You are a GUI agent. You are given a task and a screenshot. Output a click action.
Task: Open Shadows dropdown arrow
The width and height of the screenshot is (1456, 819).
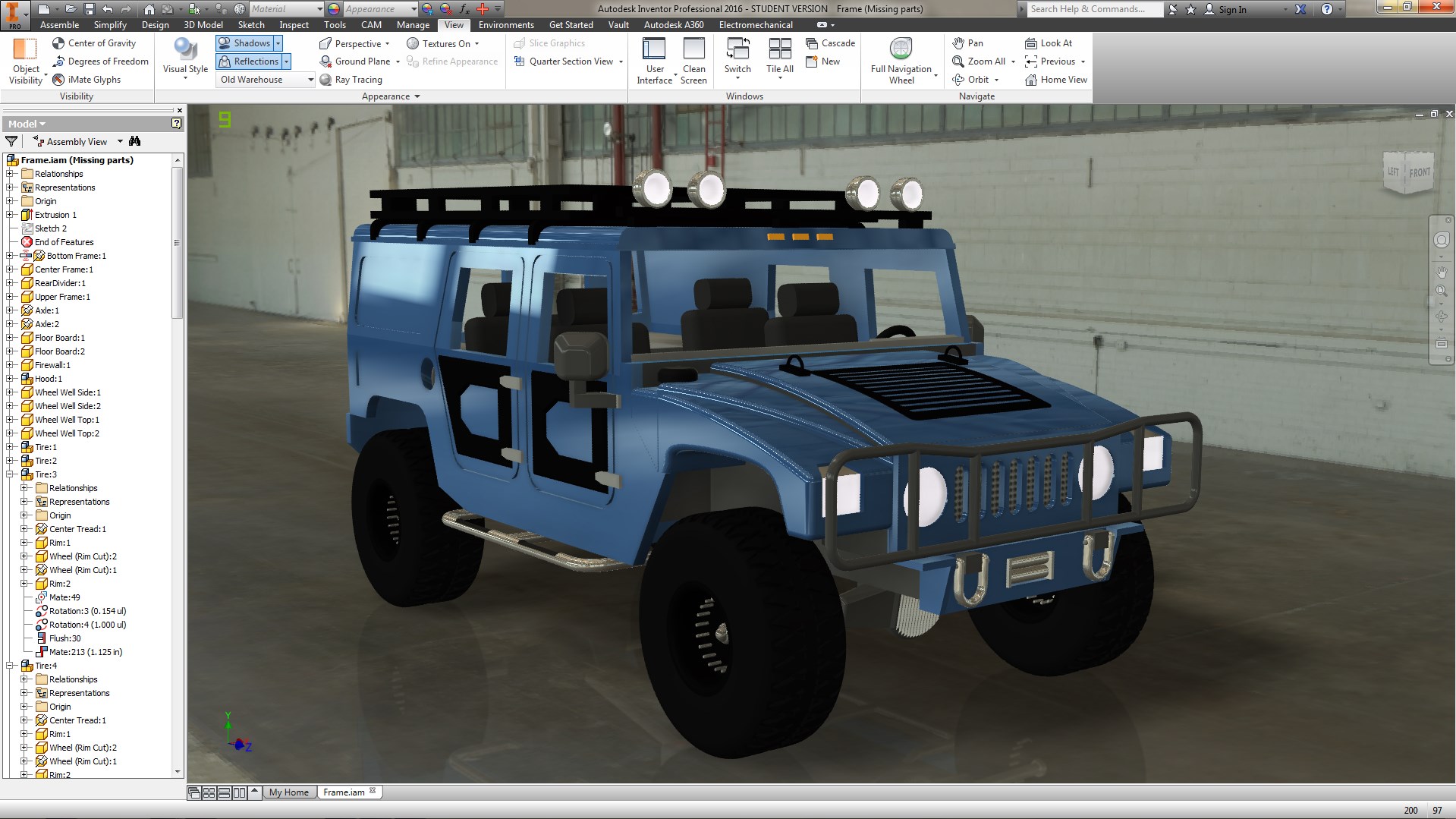click(x=278, y=43)
